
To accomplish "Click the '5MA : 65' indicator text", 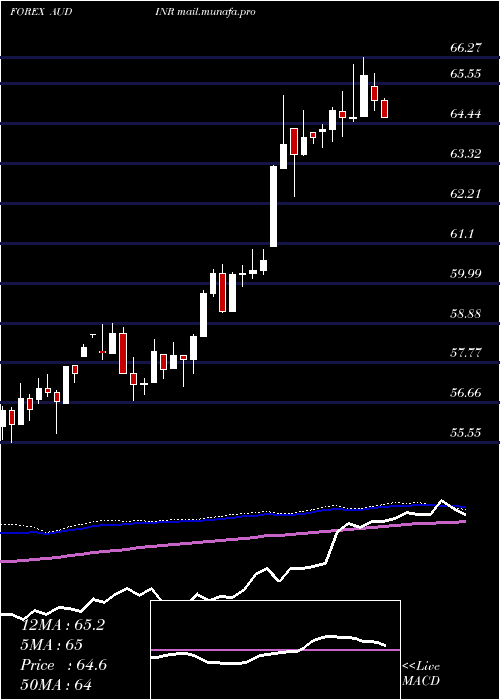I will click(x=52, y=645).
